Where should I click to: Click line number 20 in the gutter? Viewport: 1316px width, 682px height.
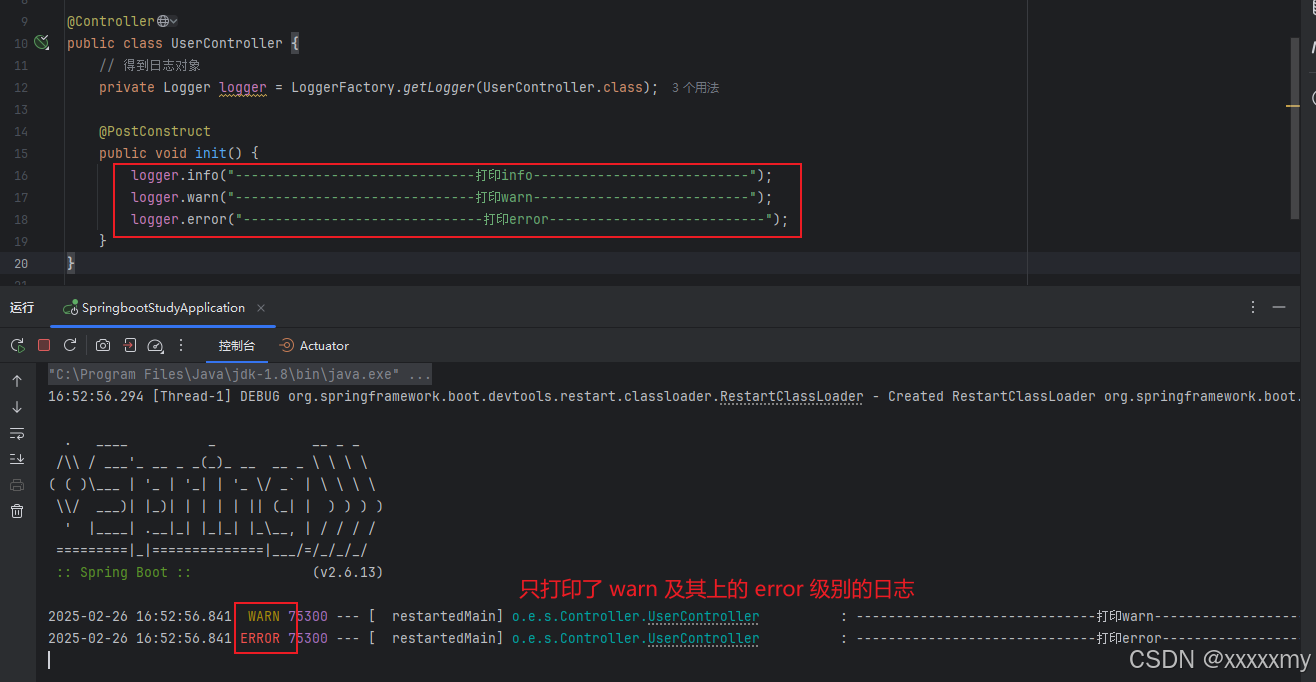pyautogui.click(x=21, y=263)
